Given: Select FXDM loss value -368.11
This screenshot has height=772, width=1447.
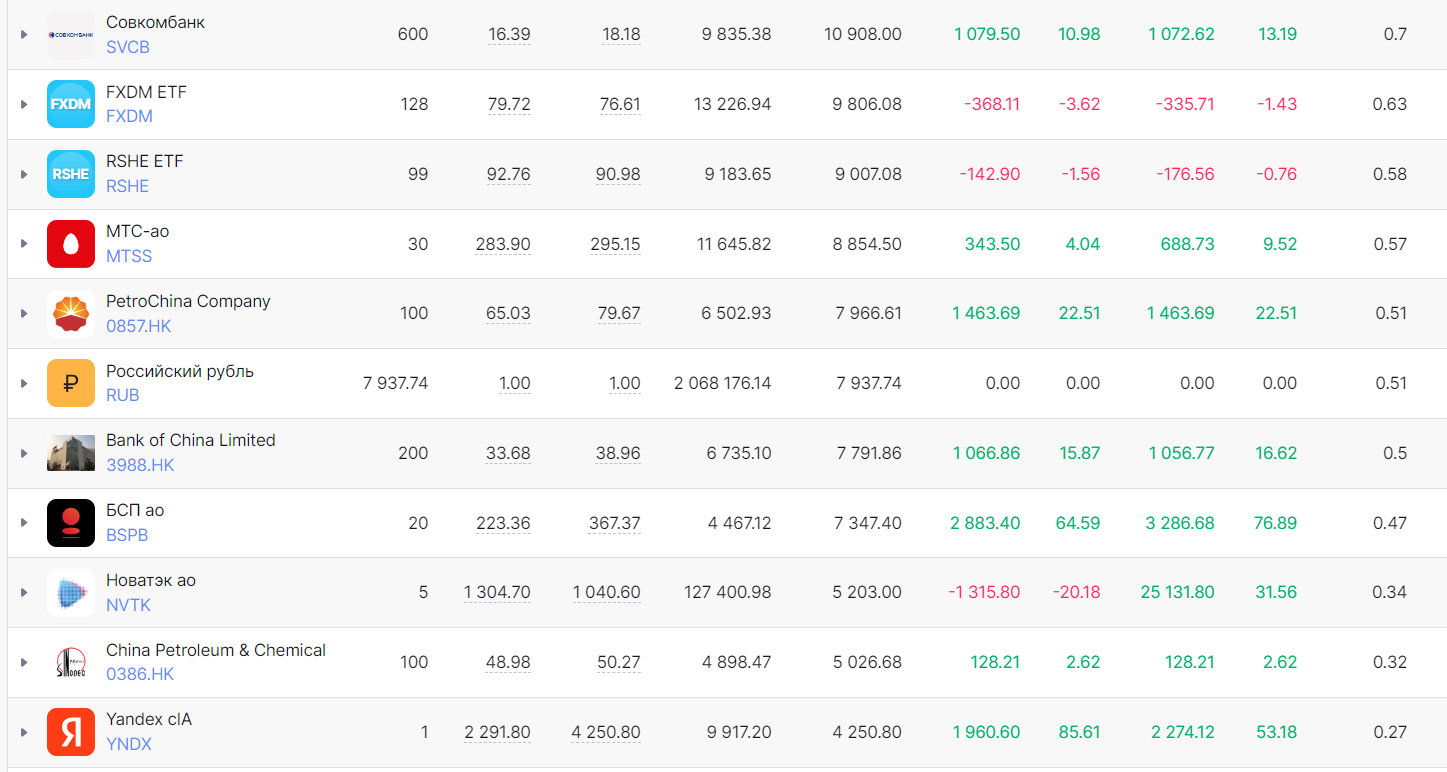Looking at the screenshot, I should 992,104.
